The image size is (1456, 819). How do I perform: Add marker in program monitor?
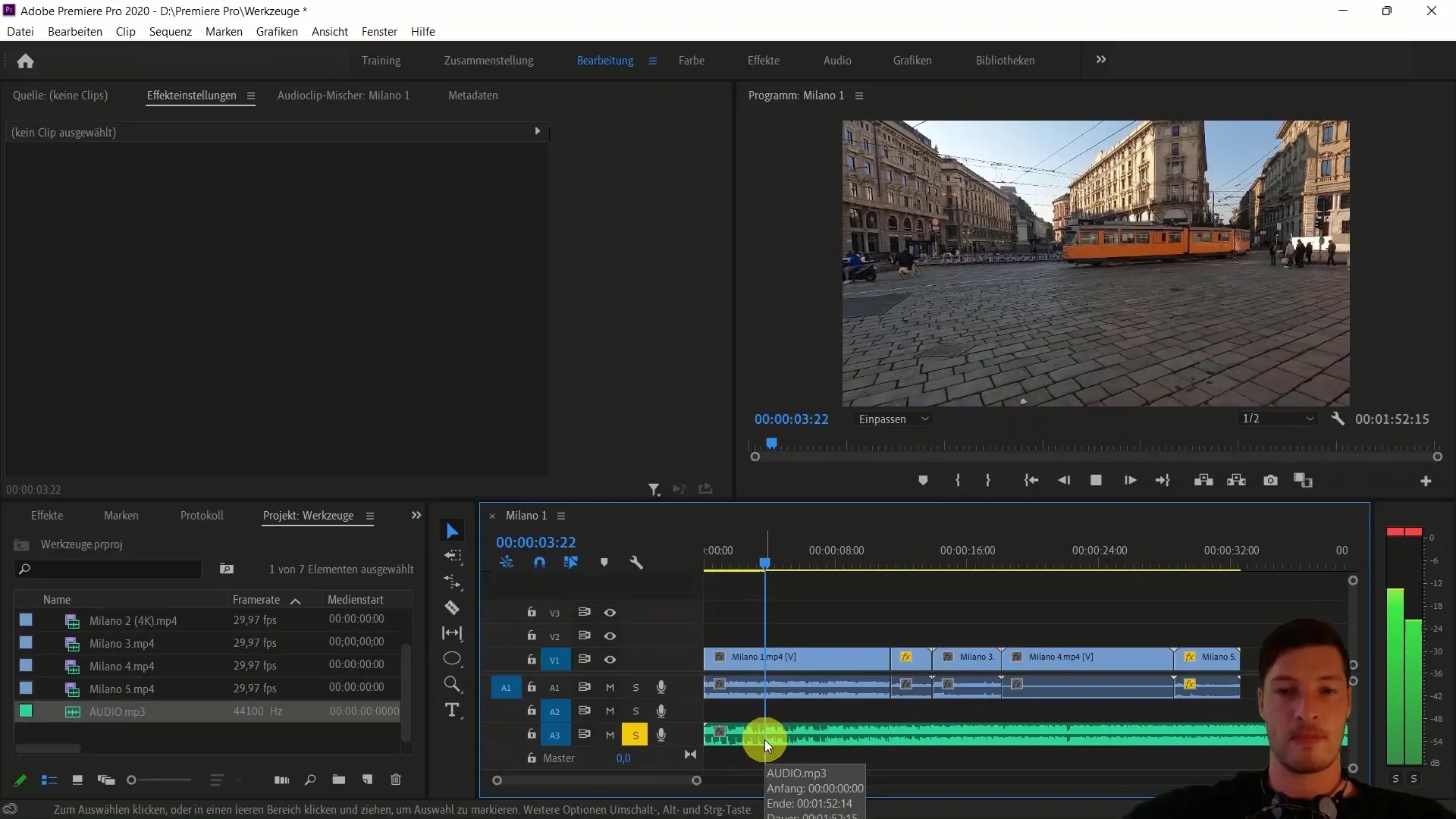[923, 480]
